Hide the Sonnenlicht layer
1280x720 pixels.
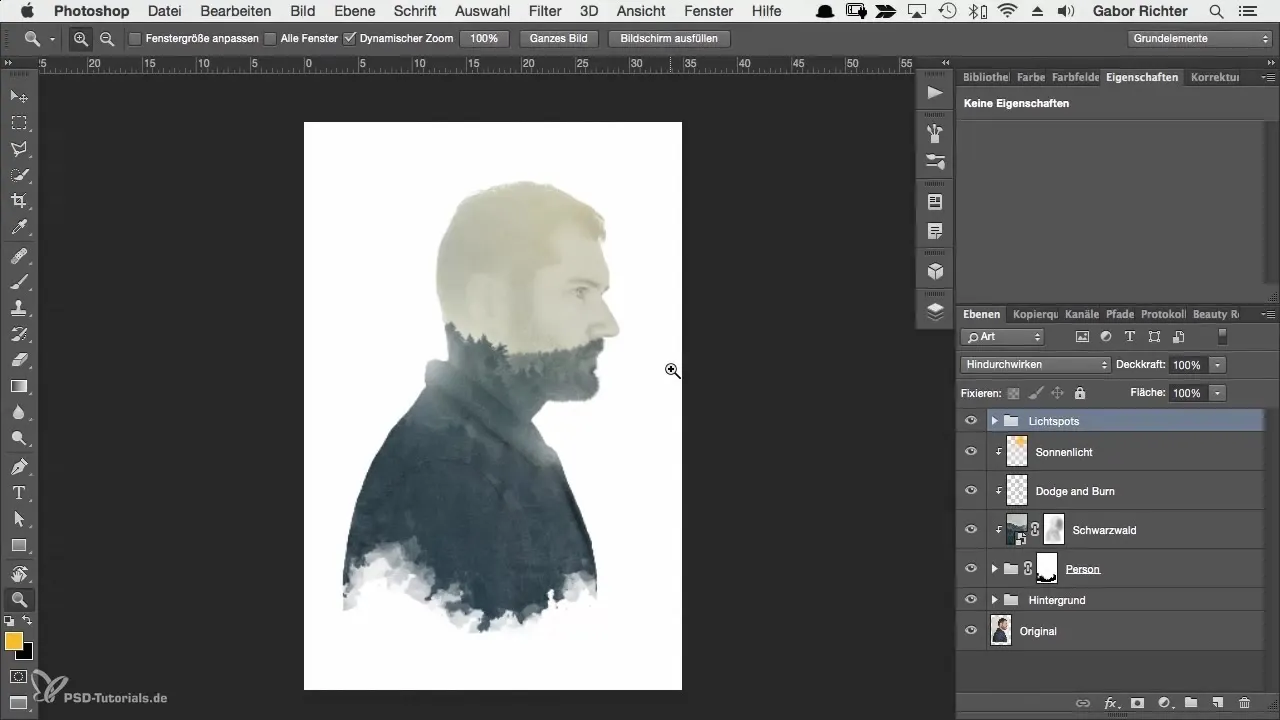point(970,452)
